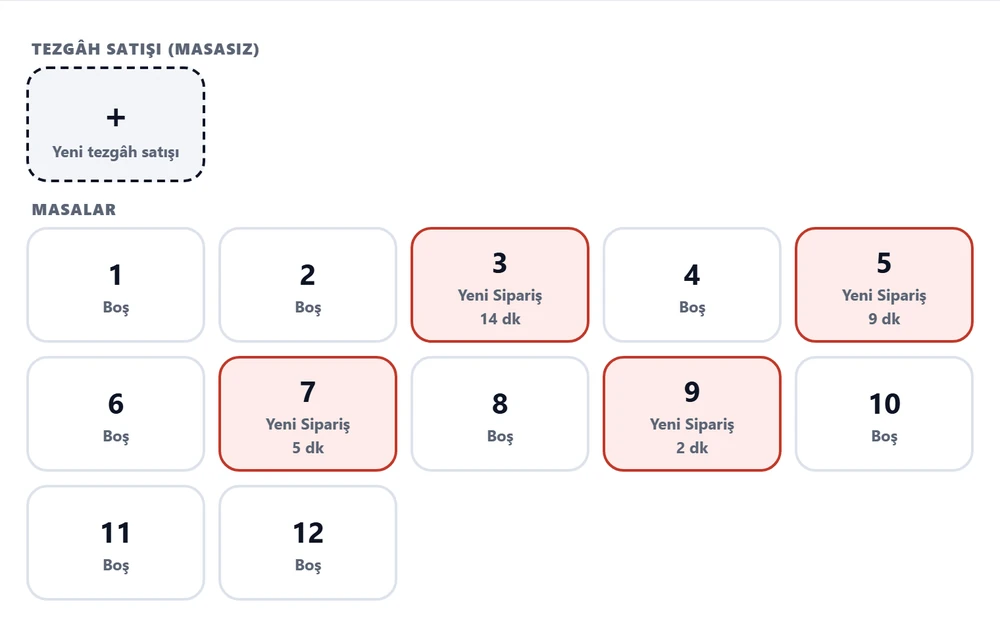This screenshot has width=1000, height=621.
Task: Start a Yeni tezgâh satışı
Action: point(115,124)
